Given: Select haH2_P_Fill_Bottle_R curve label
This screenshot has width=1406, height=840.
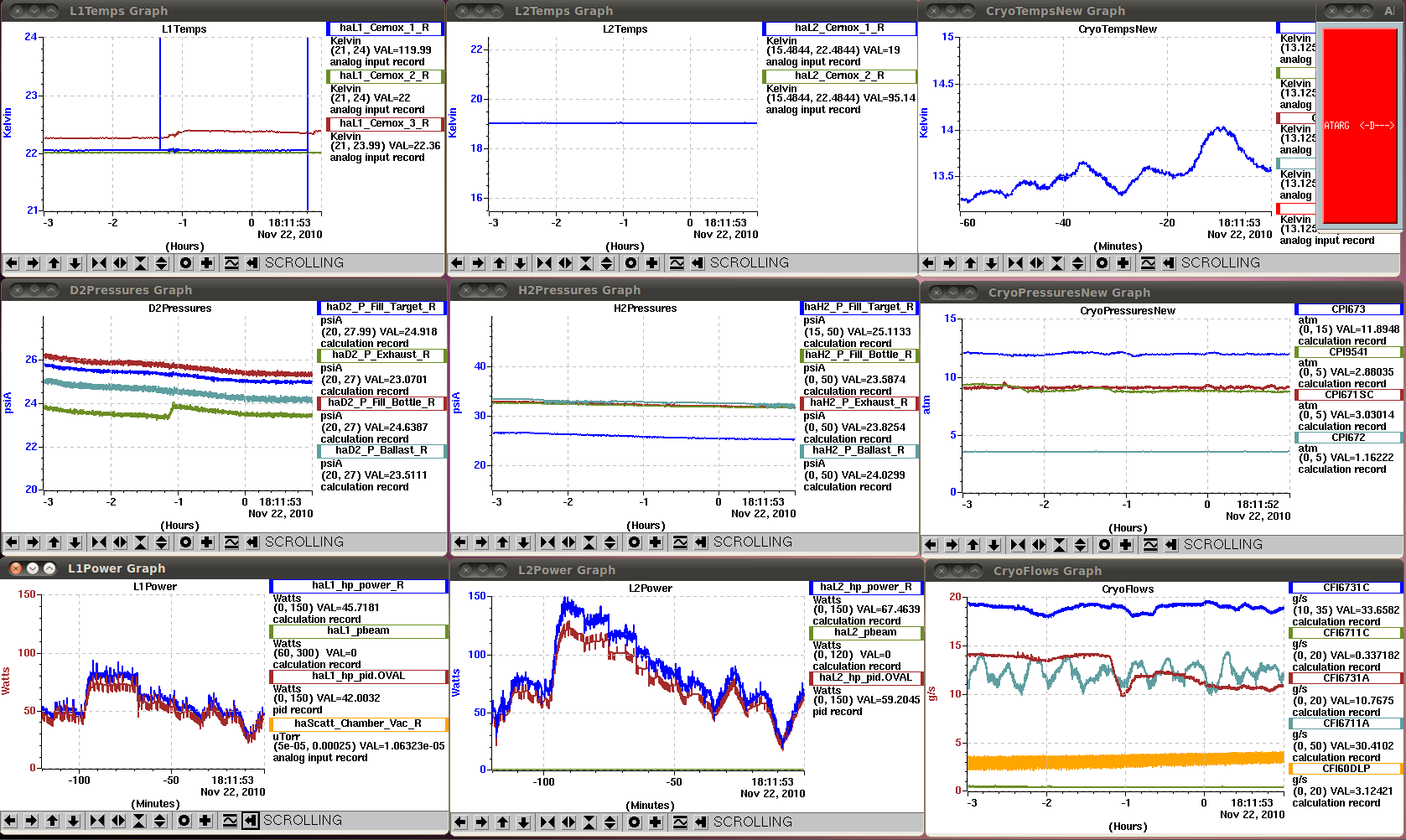Looking at the screenshot, I should point(859,355).
